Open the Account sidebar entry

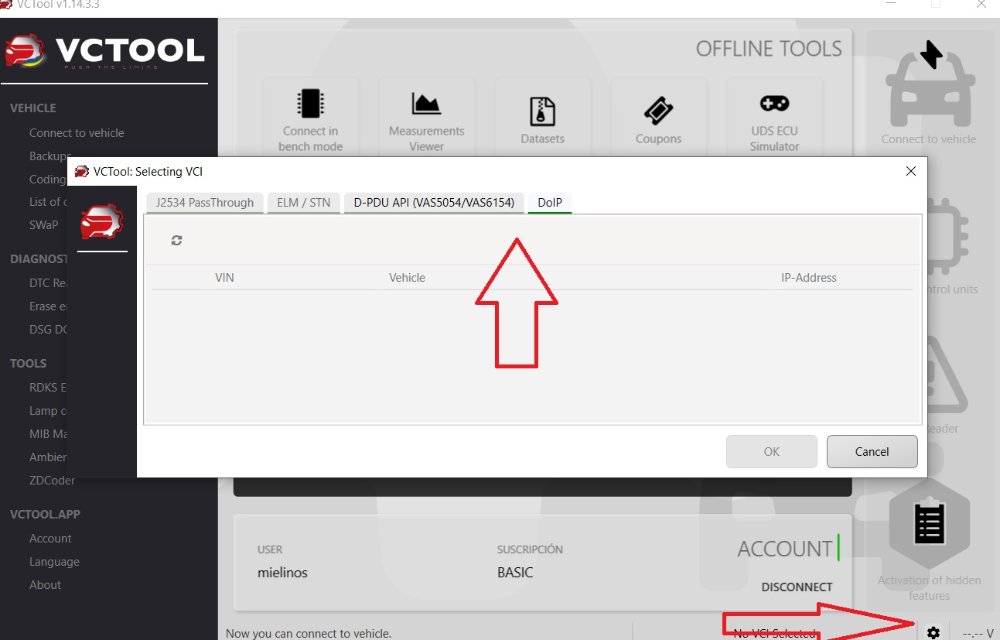pyautogui.click(x=50, y=539)
